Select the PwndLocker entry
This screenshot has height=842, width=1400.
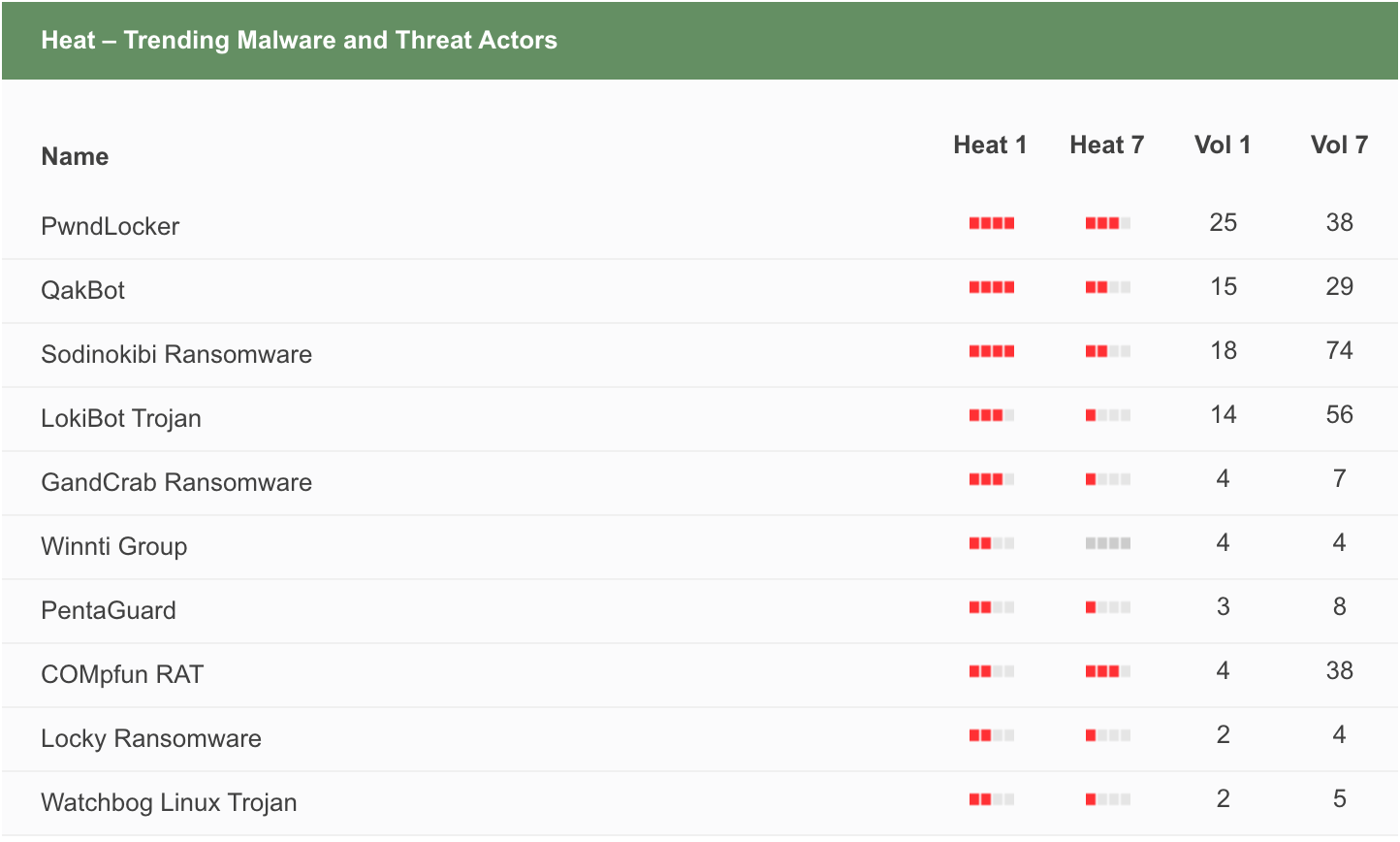pyautogui.click(x=111, y=226)
